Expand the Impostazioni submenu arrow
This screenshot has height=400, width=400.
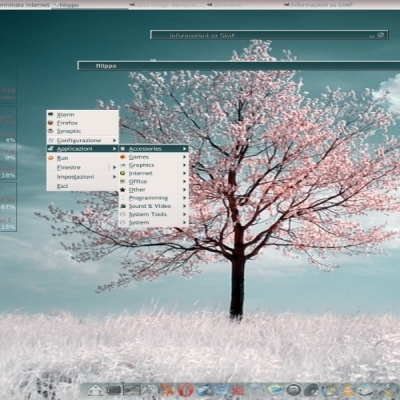coord(114,177)
